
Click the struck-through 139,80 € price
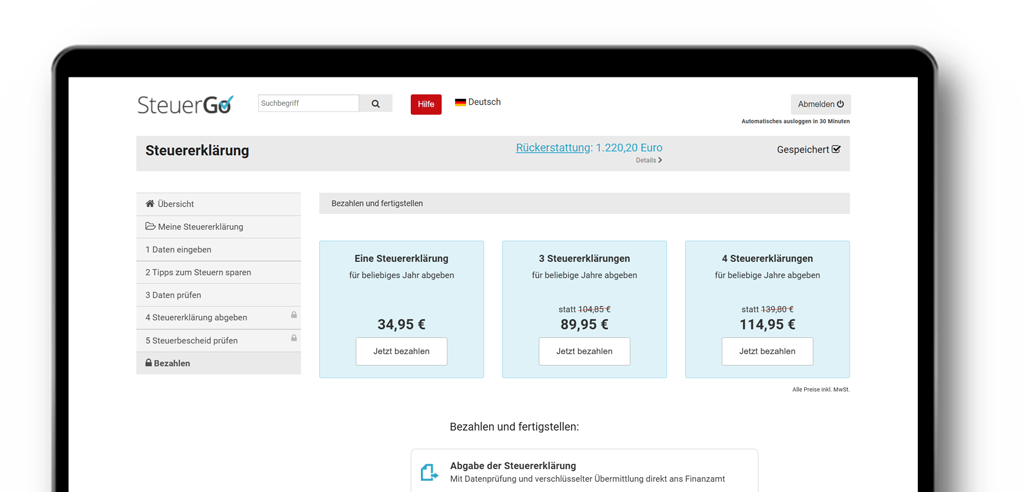[777, 310]
